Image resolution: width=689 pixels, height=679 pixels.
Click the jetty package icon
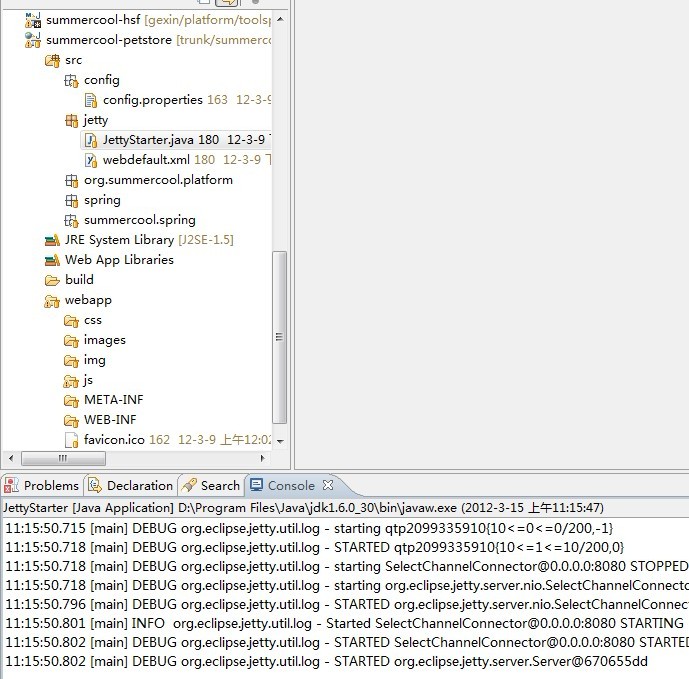coord(71,120)
